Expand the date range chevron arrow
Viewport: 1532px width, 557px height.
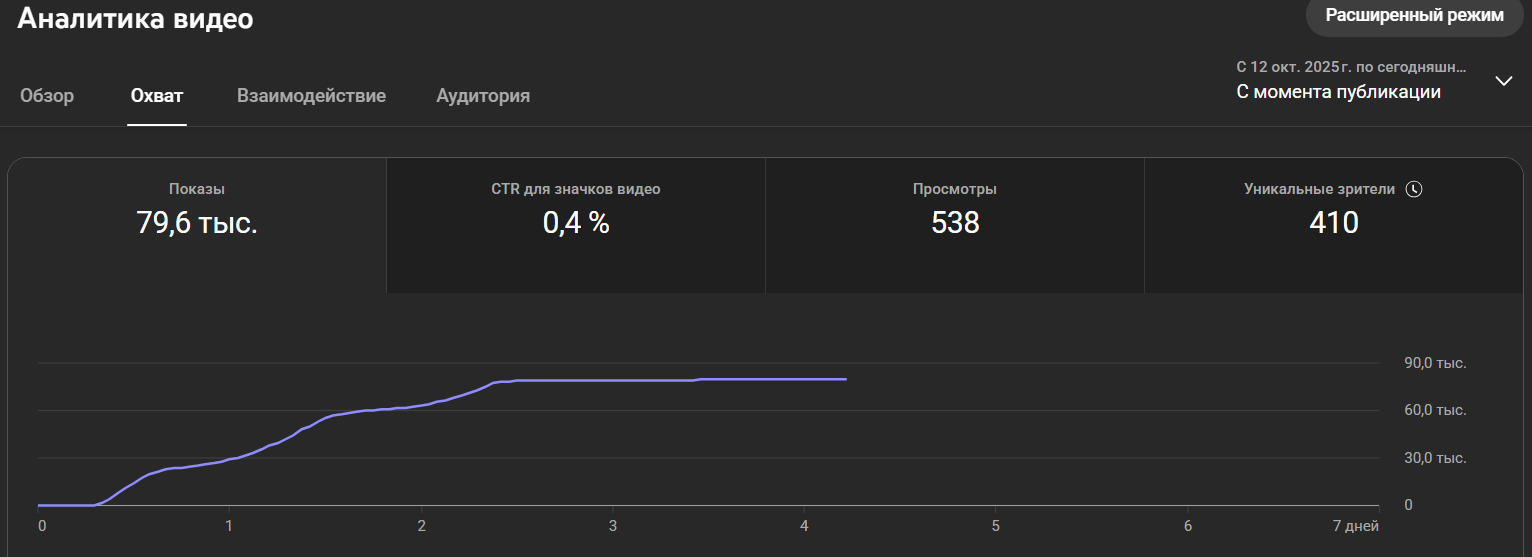[1503, 81]
